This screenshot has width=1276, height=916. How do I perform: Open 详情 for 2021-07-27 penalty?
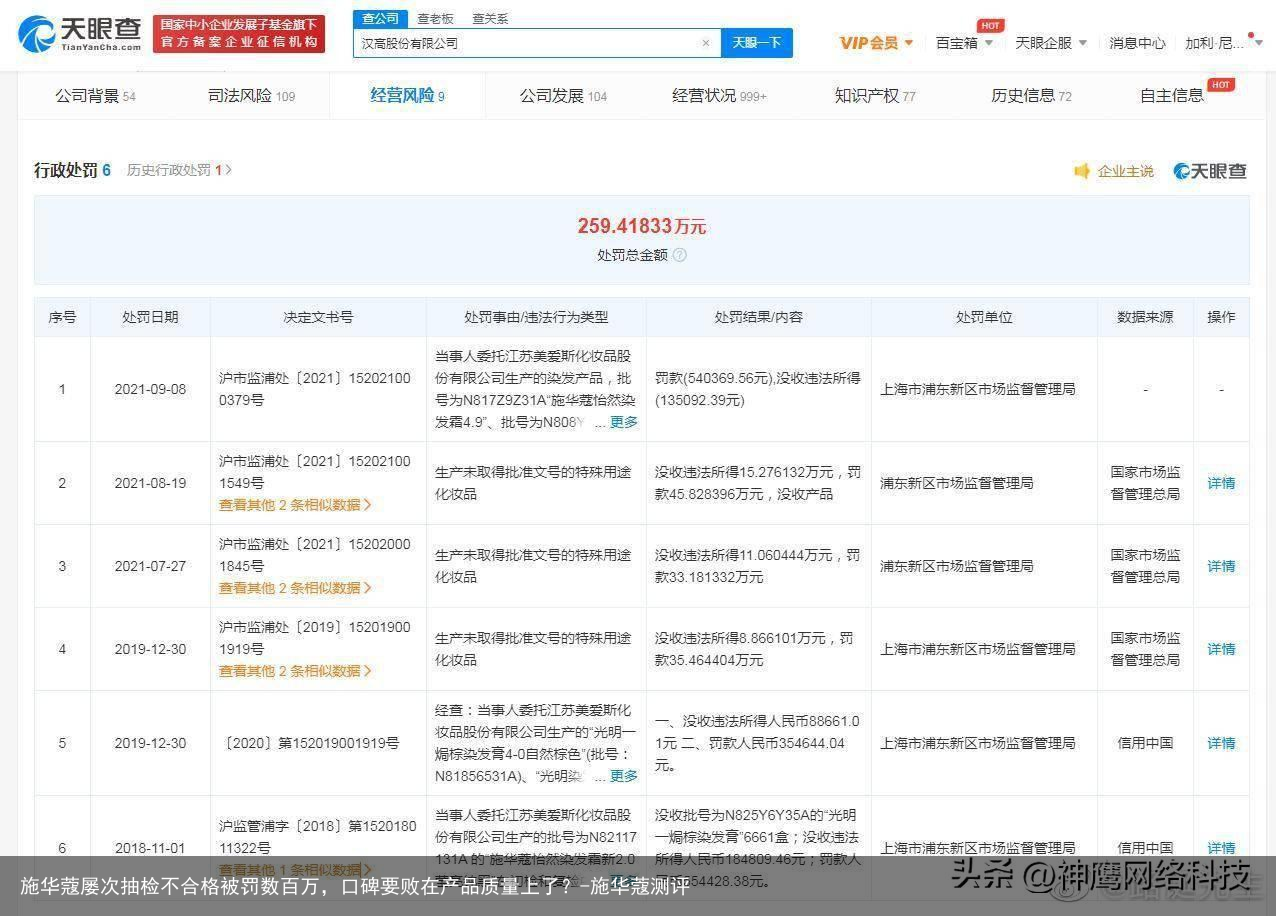tap(1221, 566)
